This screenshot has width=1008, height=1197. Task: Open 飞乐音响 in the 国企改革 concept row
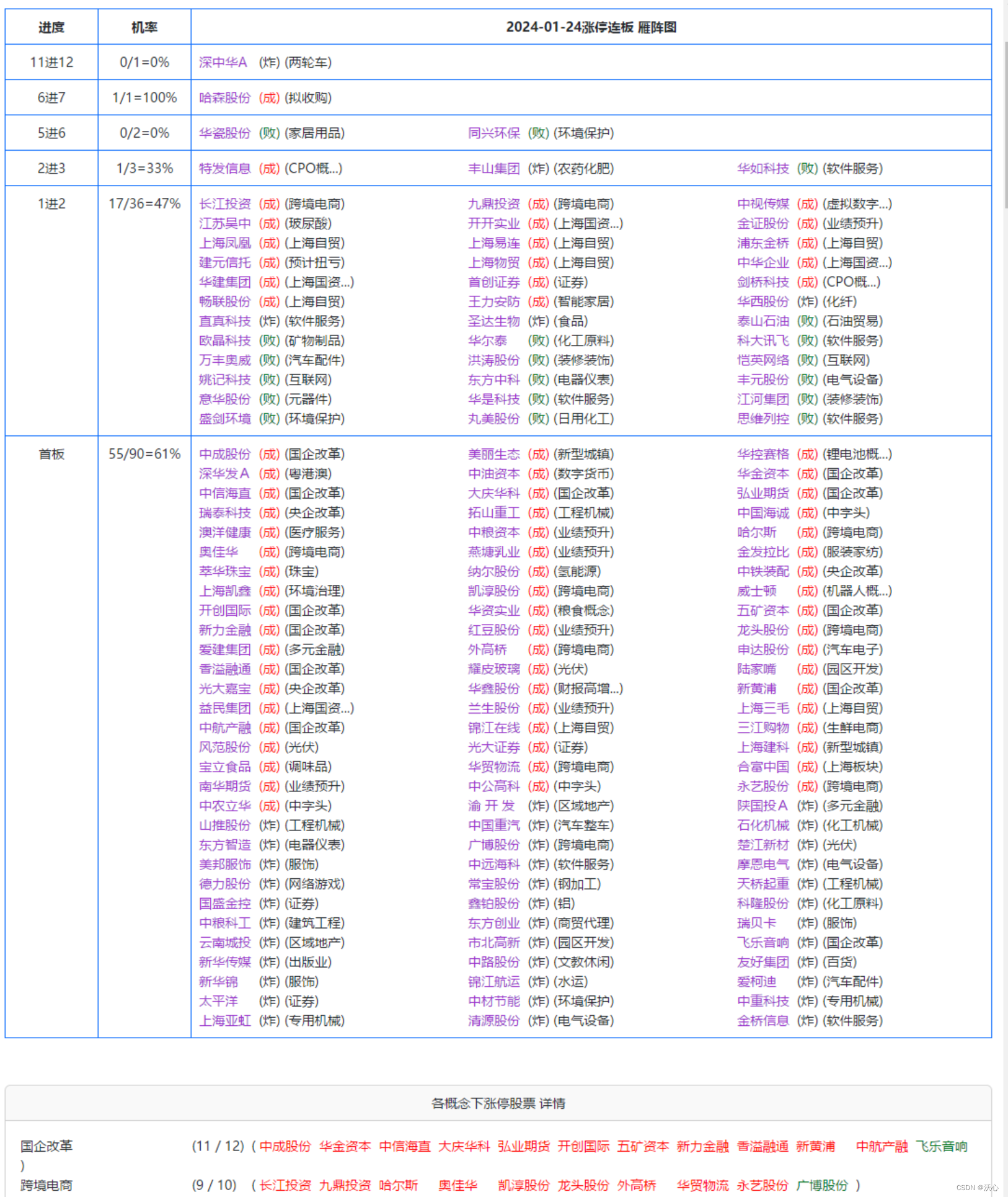(x=941, y=1146)
